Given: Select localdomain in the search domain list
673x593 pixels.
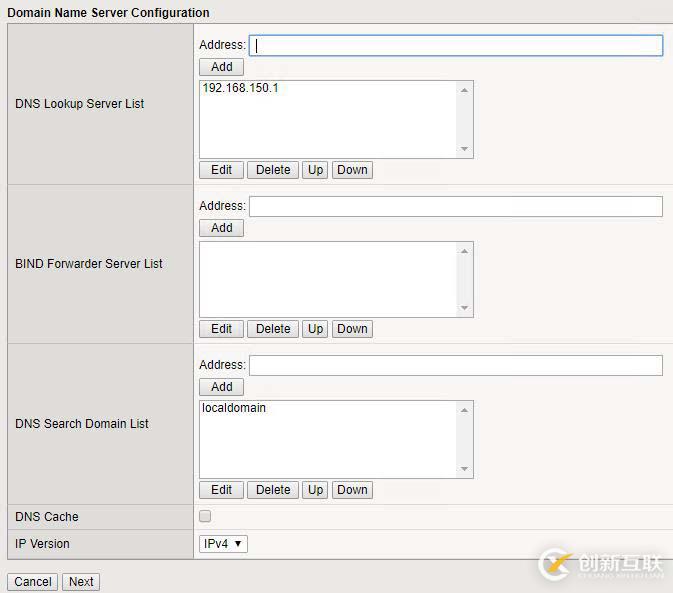Looking at the screenshot, I should 234,408.
